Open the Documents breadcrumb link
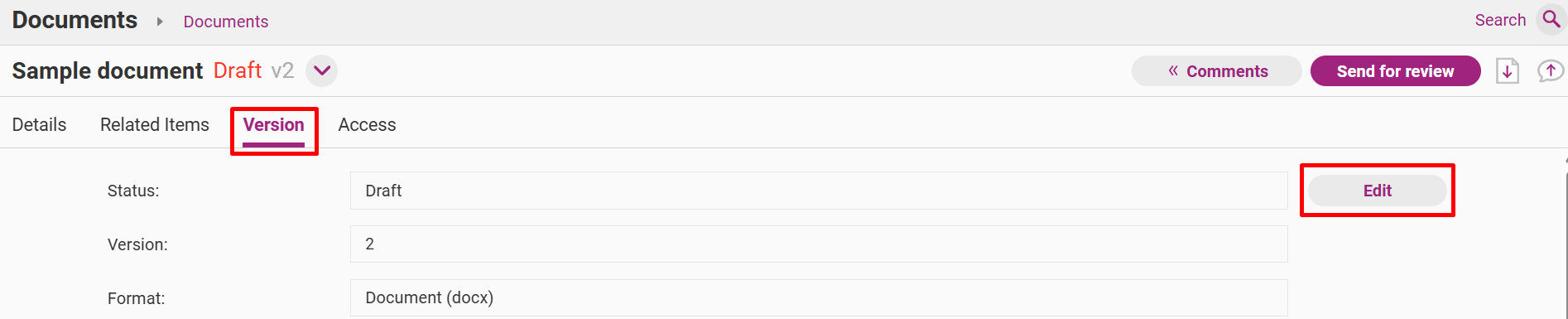This screenshot has width=1568, height=319. point(226,22)
